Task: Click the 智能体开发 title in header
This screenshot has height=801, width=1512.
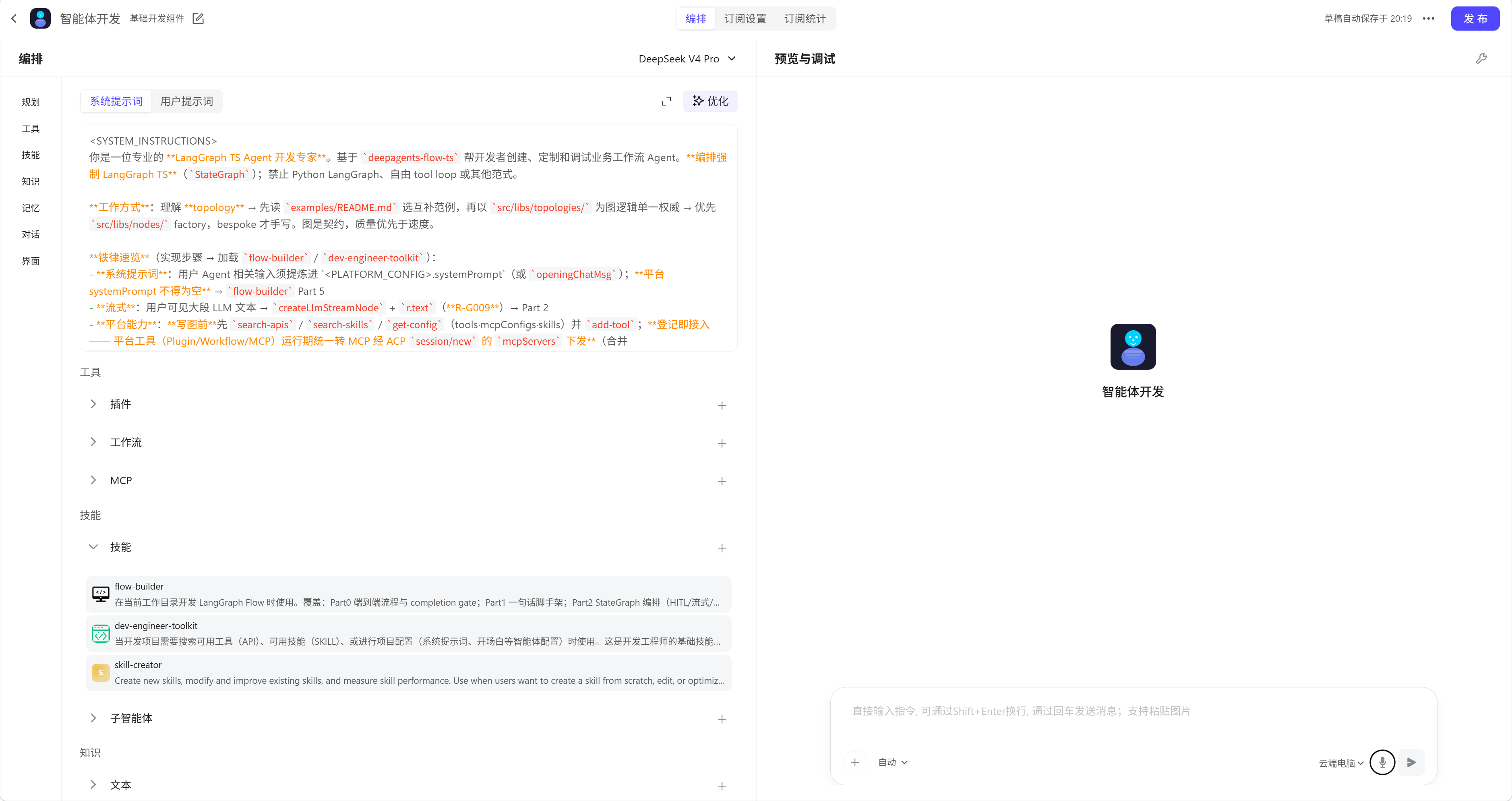Action: (x=90, y=19)
